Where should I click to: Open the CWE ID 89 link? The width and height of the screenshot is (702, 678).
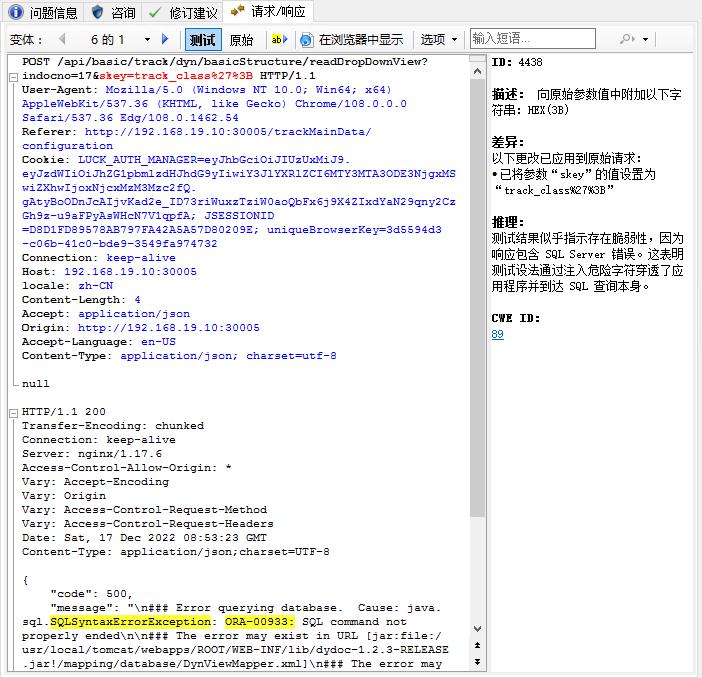click(497, 335)
